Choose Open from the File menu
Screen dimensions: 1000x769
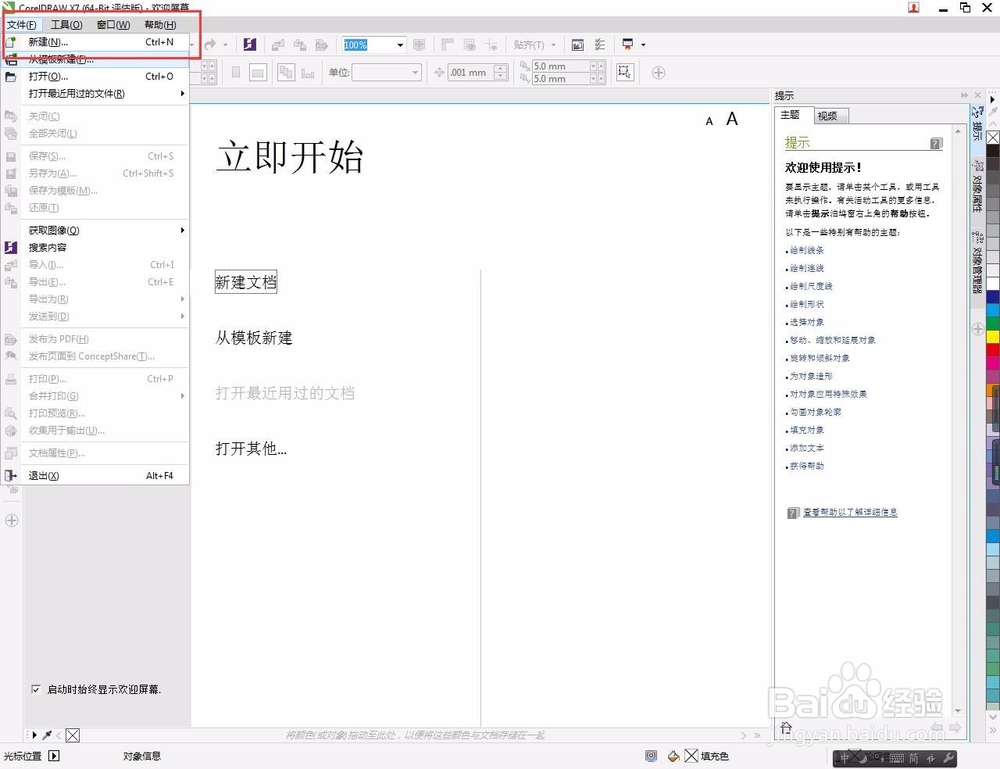(96, 77)
